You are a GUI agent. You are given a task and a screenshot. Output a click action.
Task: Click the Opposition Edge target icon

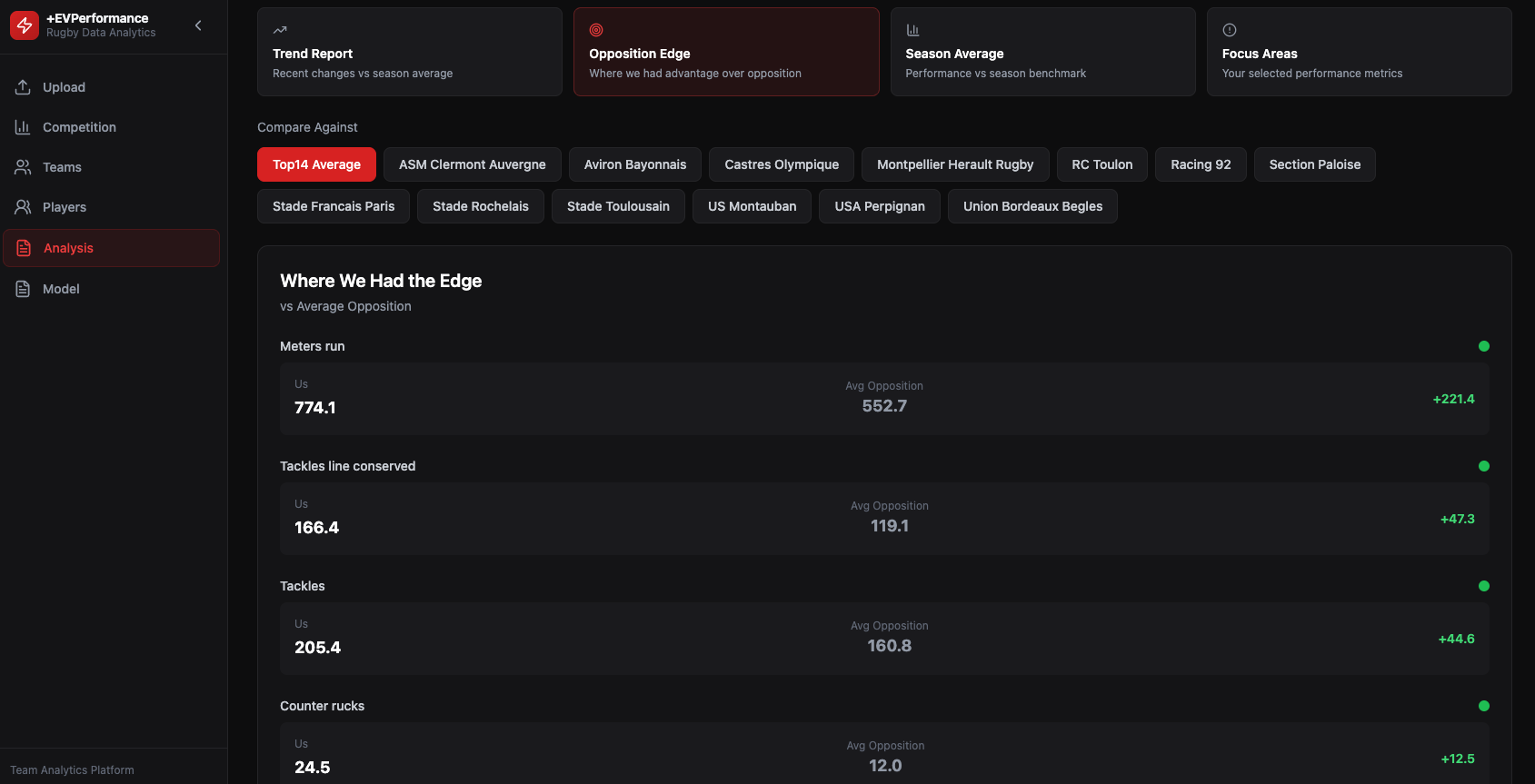(x=596, y=30)
